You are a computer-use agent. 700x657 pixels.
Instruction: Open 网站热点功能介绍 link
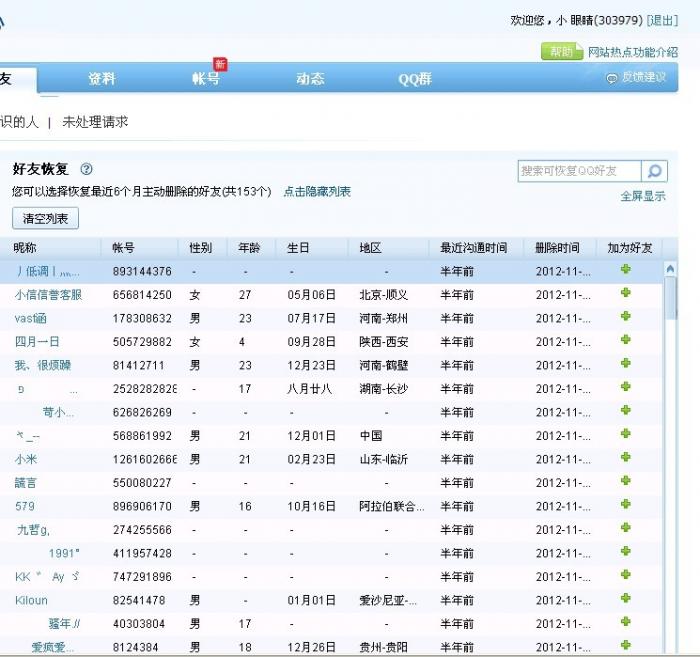(633, 52)
